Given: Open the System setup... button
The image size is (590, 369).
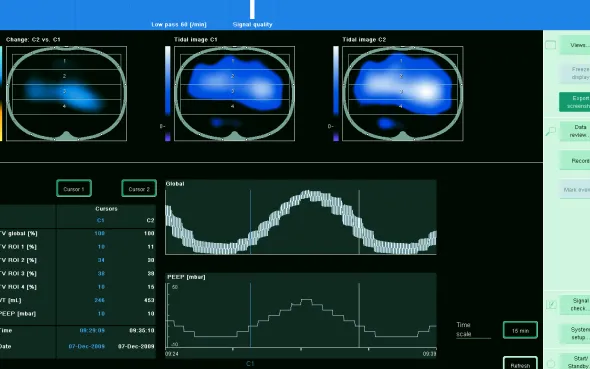Looking at the screenshot, I should [x=575, y=333].
